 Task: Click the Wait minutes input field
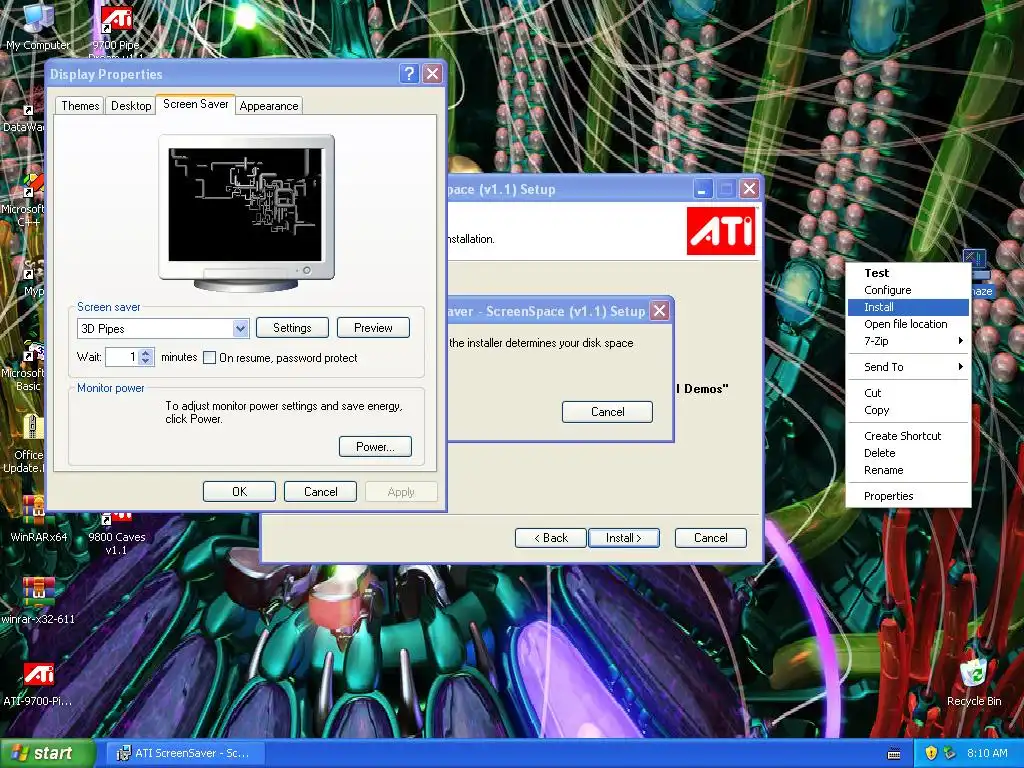pos(123,357)
